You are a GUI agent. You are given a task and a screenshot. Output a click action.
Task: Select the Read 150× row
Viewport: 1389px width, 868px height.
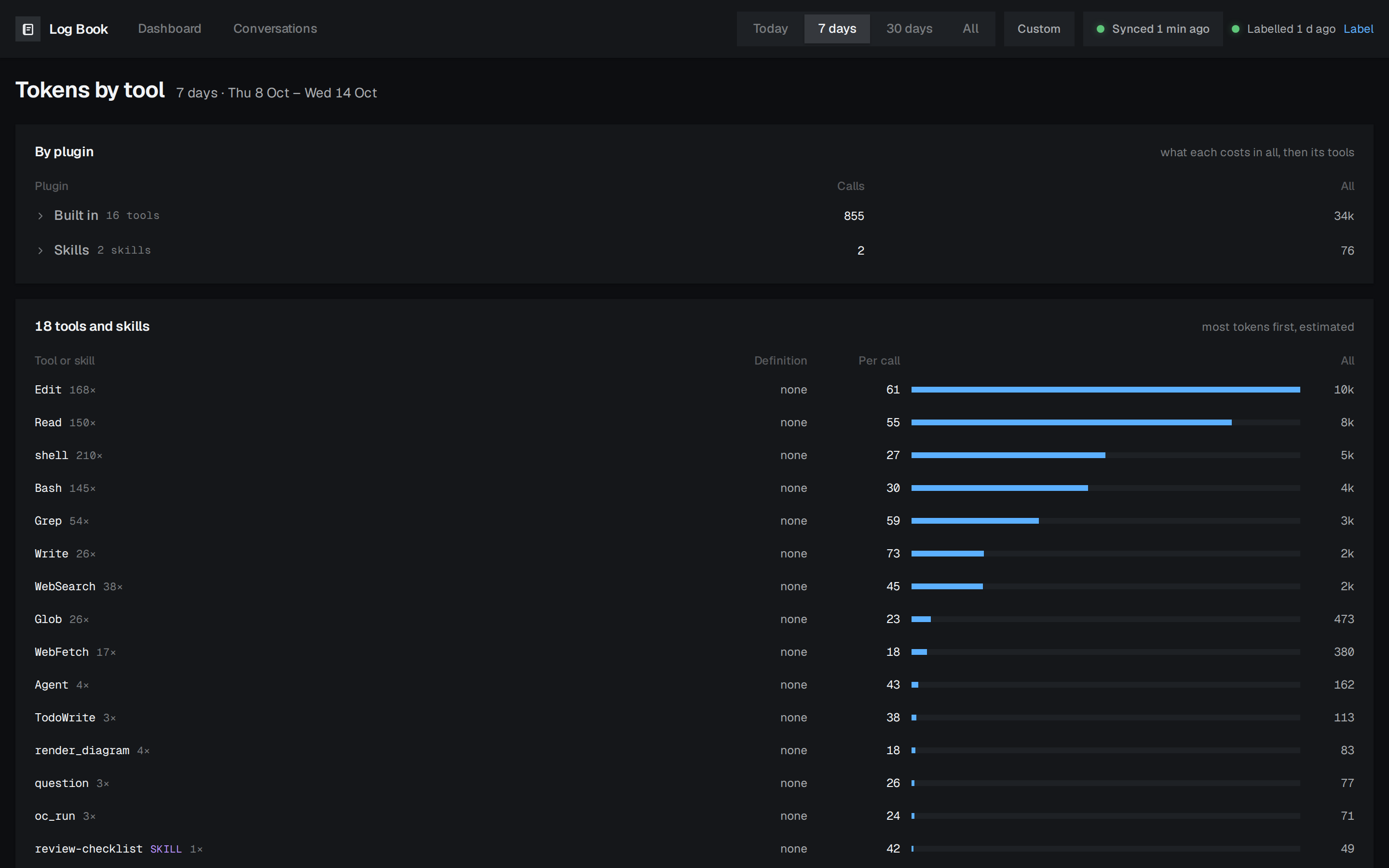tap(694, 422)
